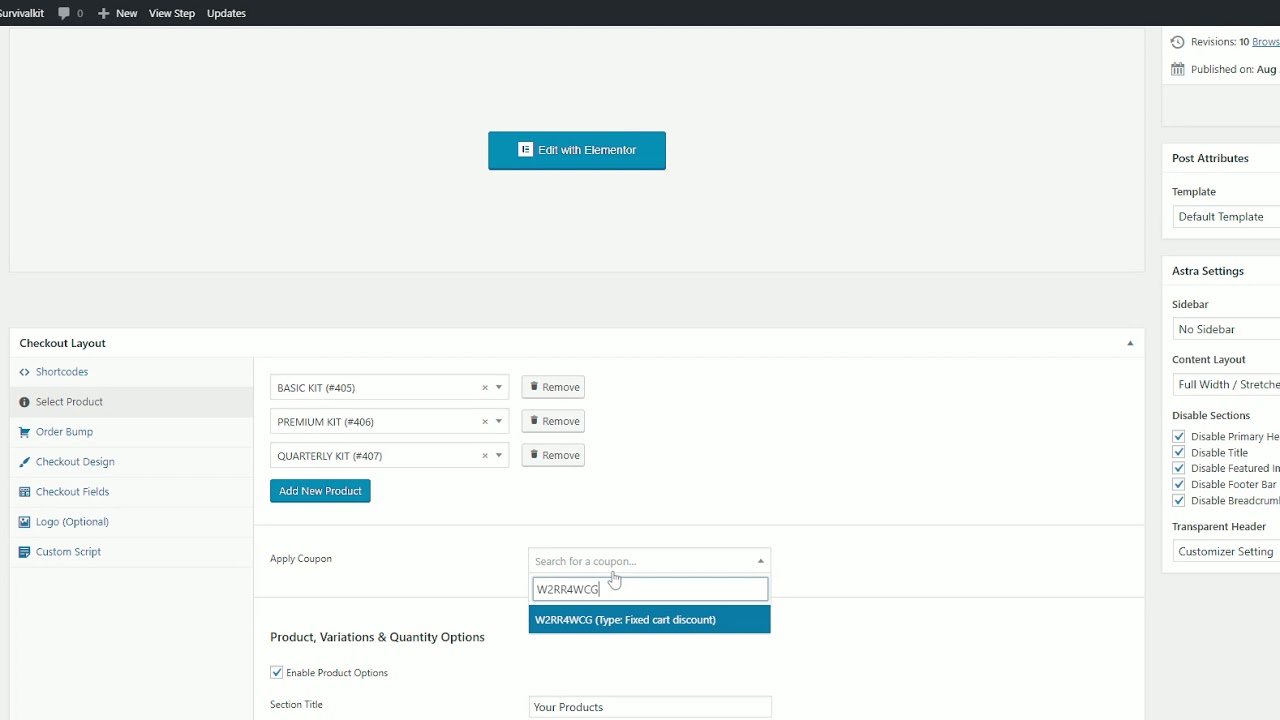Click the Custom Script page icon
Screen dimensions: 1280x720
pyautogui.click(x=25, y=552)
